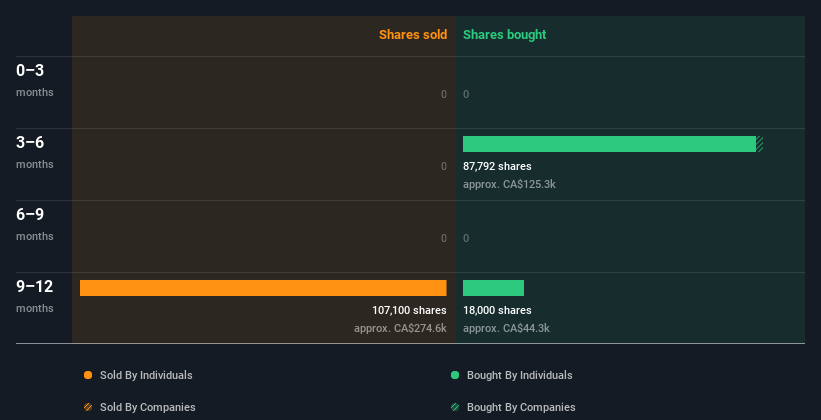This screenshot has width=821, height=420.
Task: Click the 6–9 months shares sold zero
Action: pos(444,238)
